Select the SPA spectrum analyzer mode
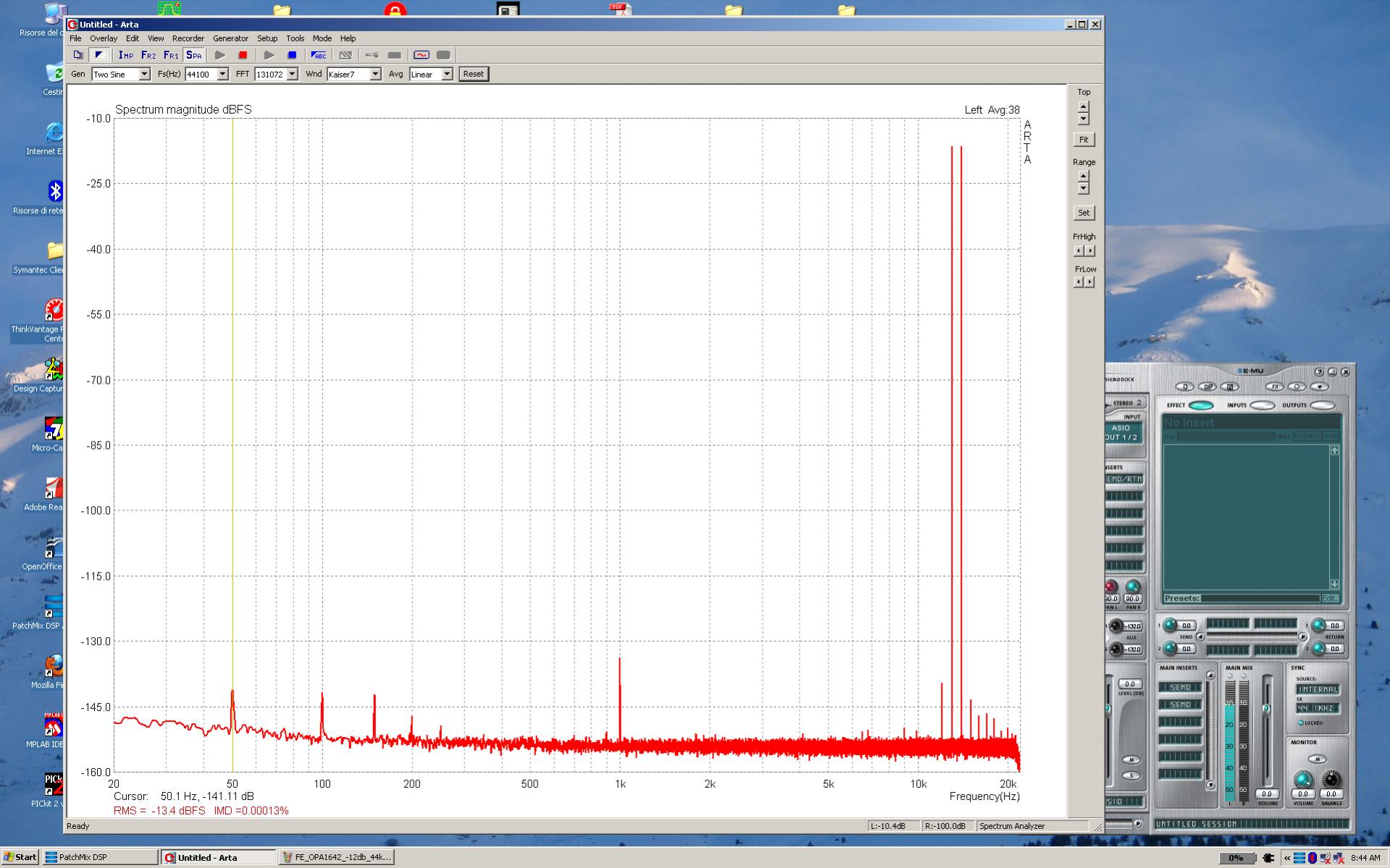This screenshot has height=868, width=1390. [x=193, y=55]
